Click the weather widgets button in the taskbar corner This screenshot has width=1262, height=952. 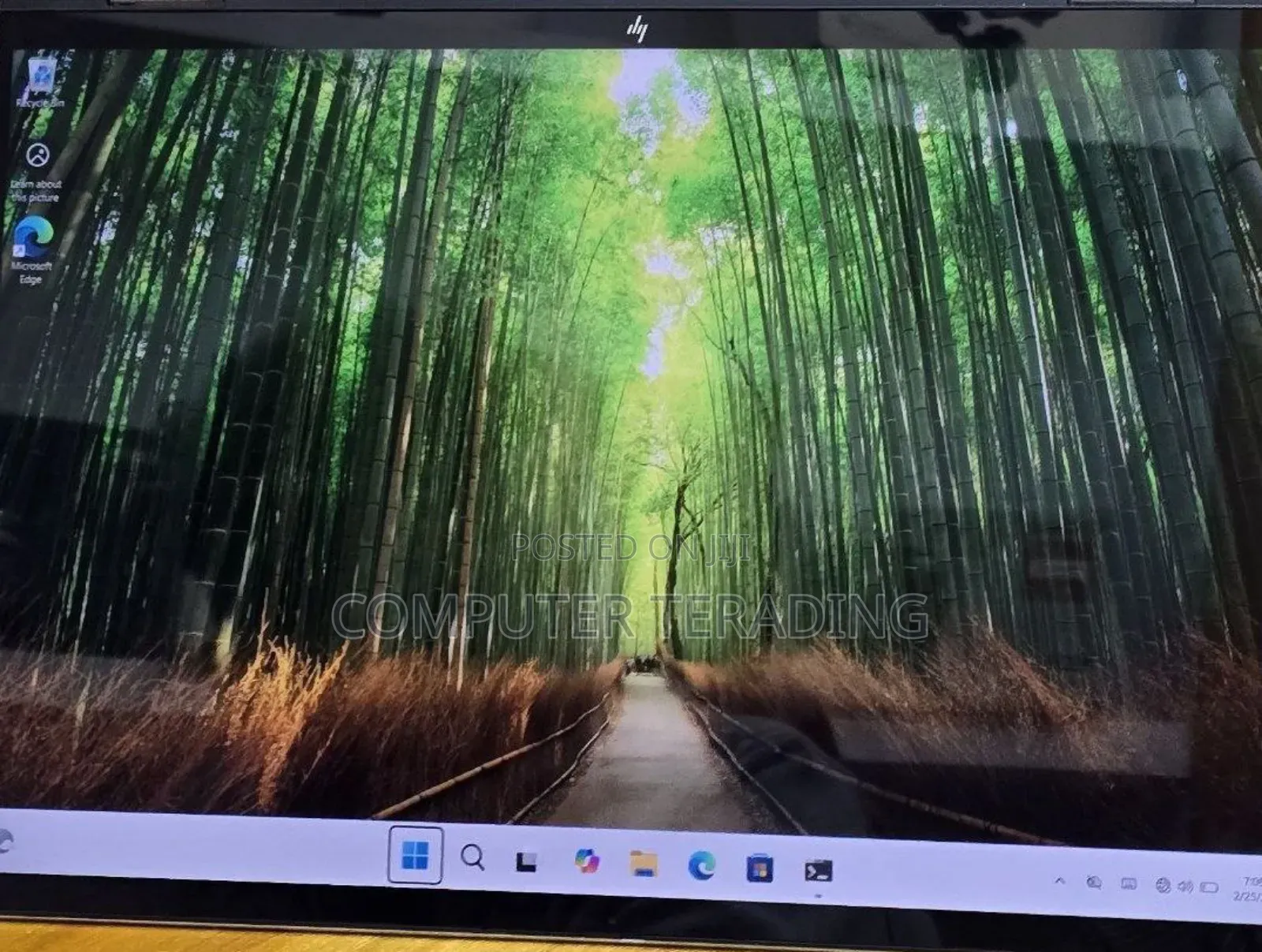tap(5, 841)
